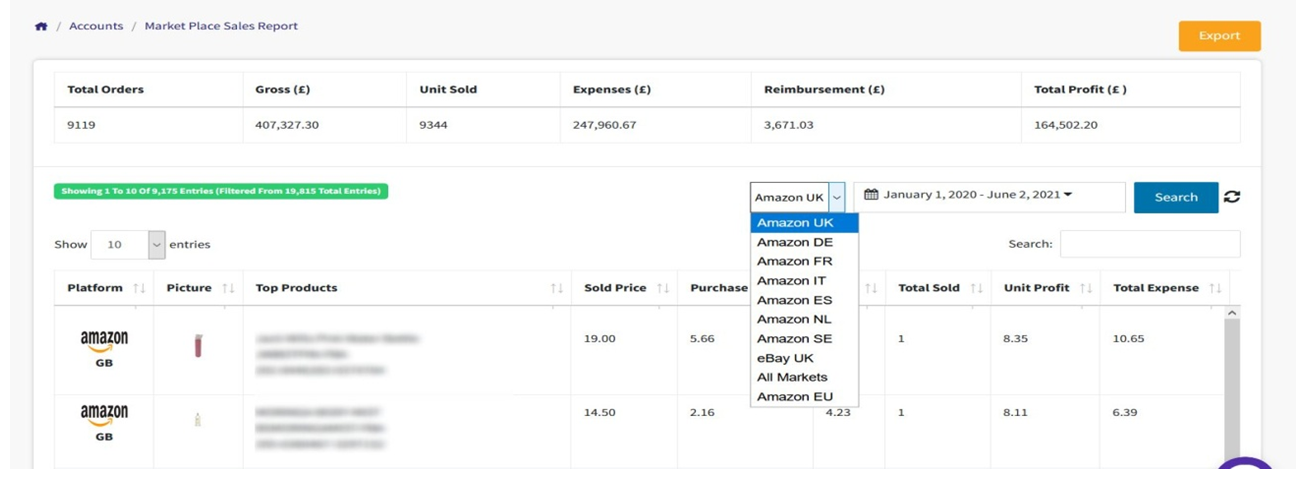Viewport: 1309px width, 493px height.
Task: Sort by Picture column arrows
Action: [228, 288]
